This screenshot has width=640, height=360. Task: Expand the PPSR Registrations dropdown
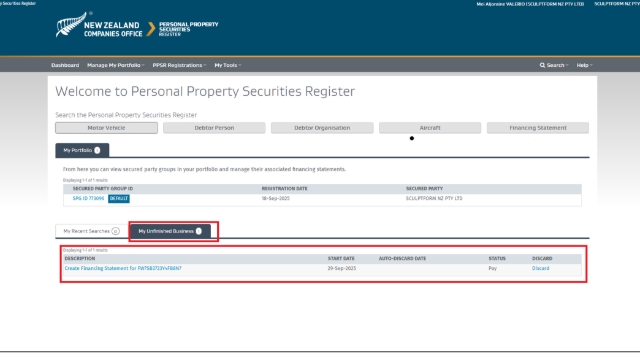tap(179, 65)
